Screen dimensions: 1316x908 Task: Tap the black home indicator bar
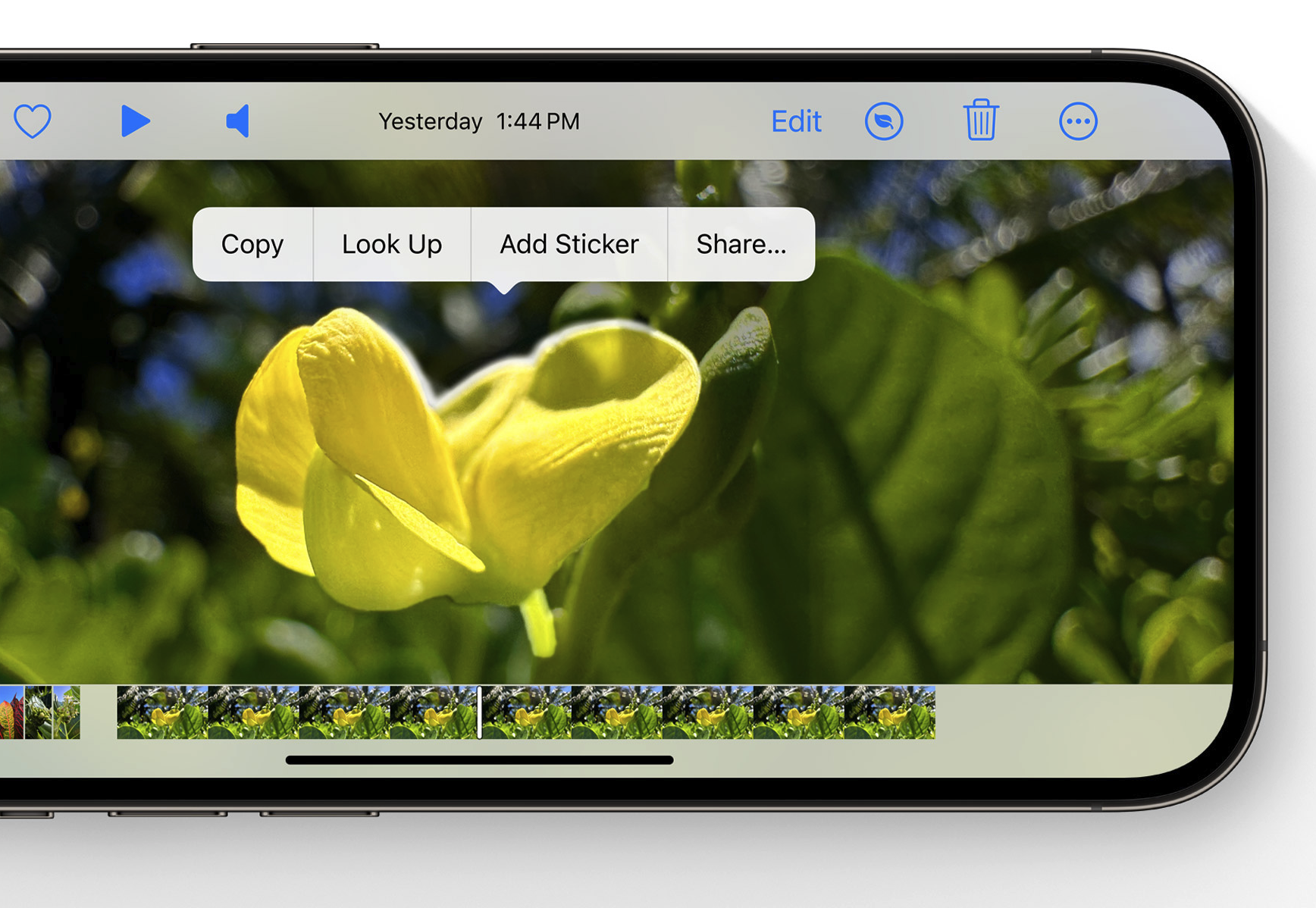pos(479,760)
